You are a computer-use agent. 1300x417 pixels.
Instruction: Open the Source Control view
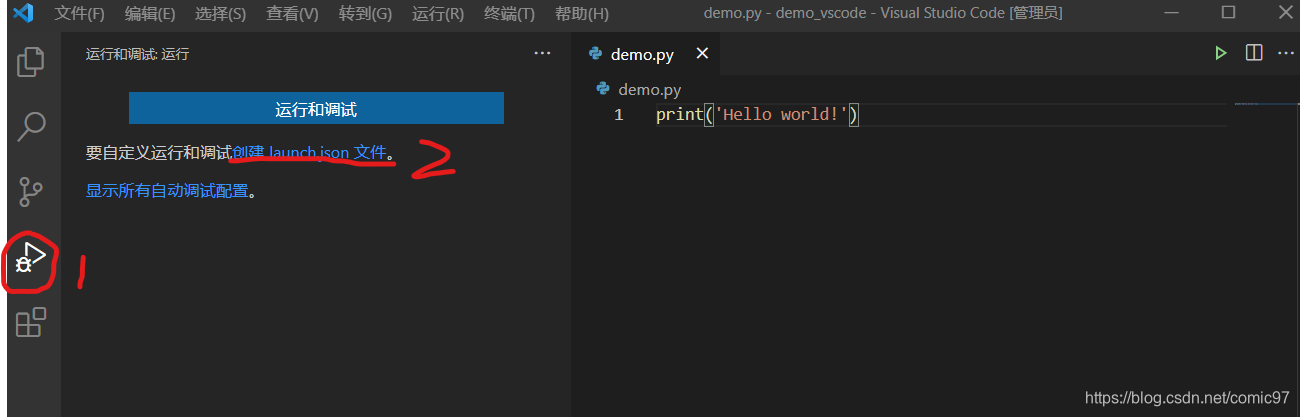click(x=31, y=192)
